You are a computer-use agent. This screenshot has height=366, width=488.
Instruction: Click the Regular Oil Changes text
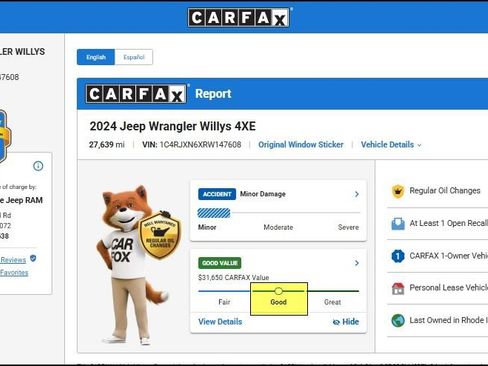445,191
